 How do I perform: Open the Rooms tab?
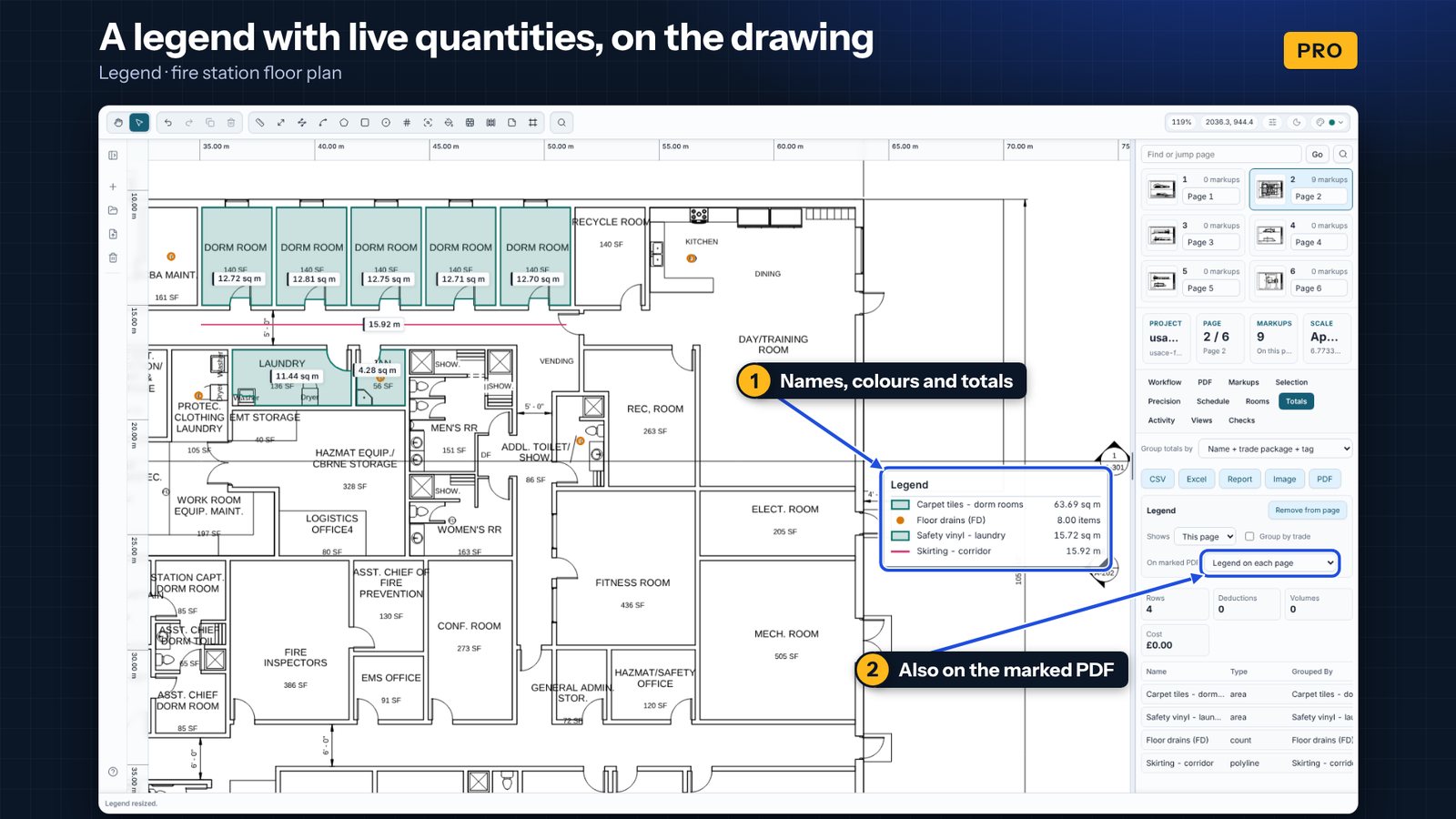pos(1257,401)
